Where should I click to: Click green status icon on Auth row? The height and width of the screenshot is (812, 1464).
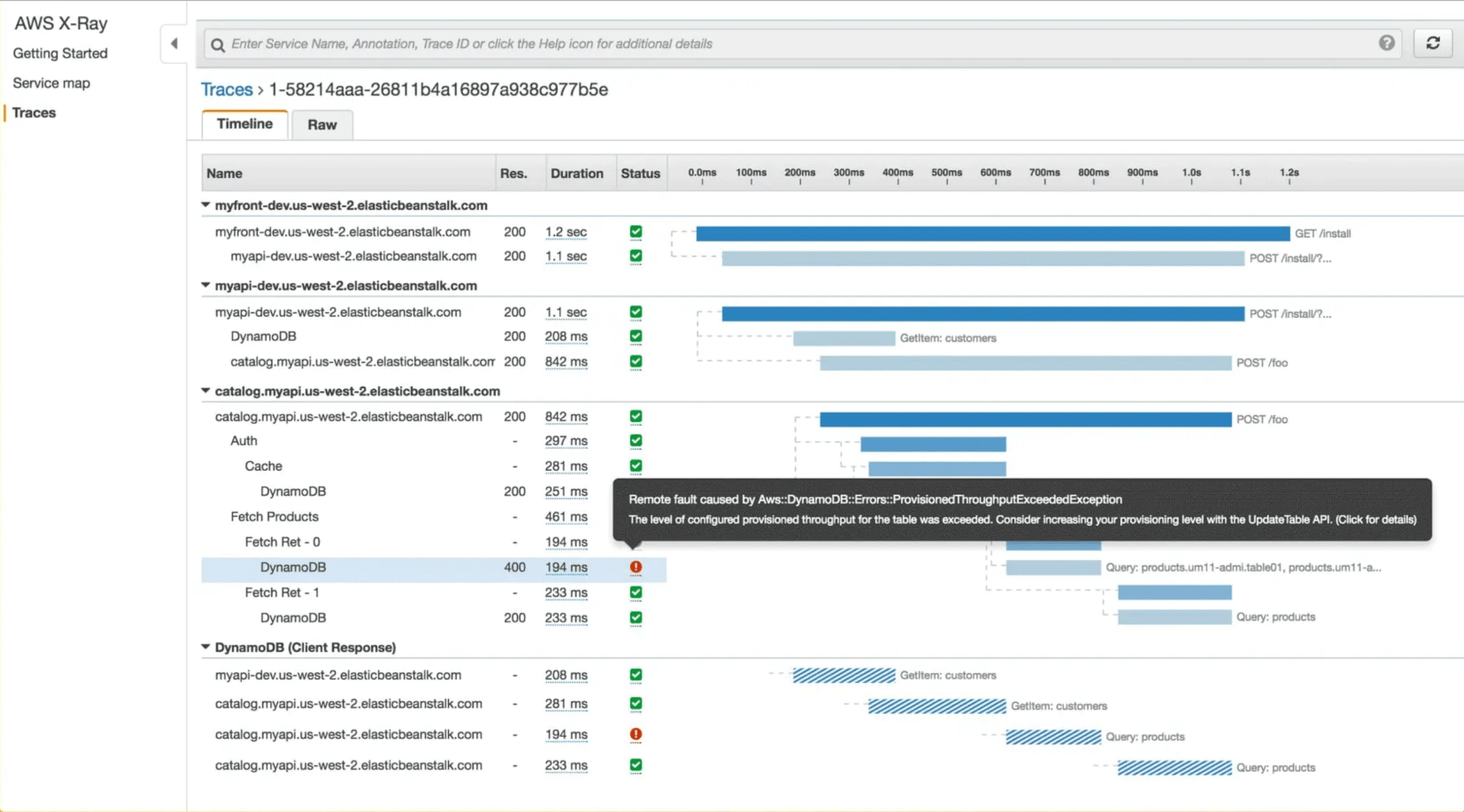pyautogui.click(x=635, y=440)
